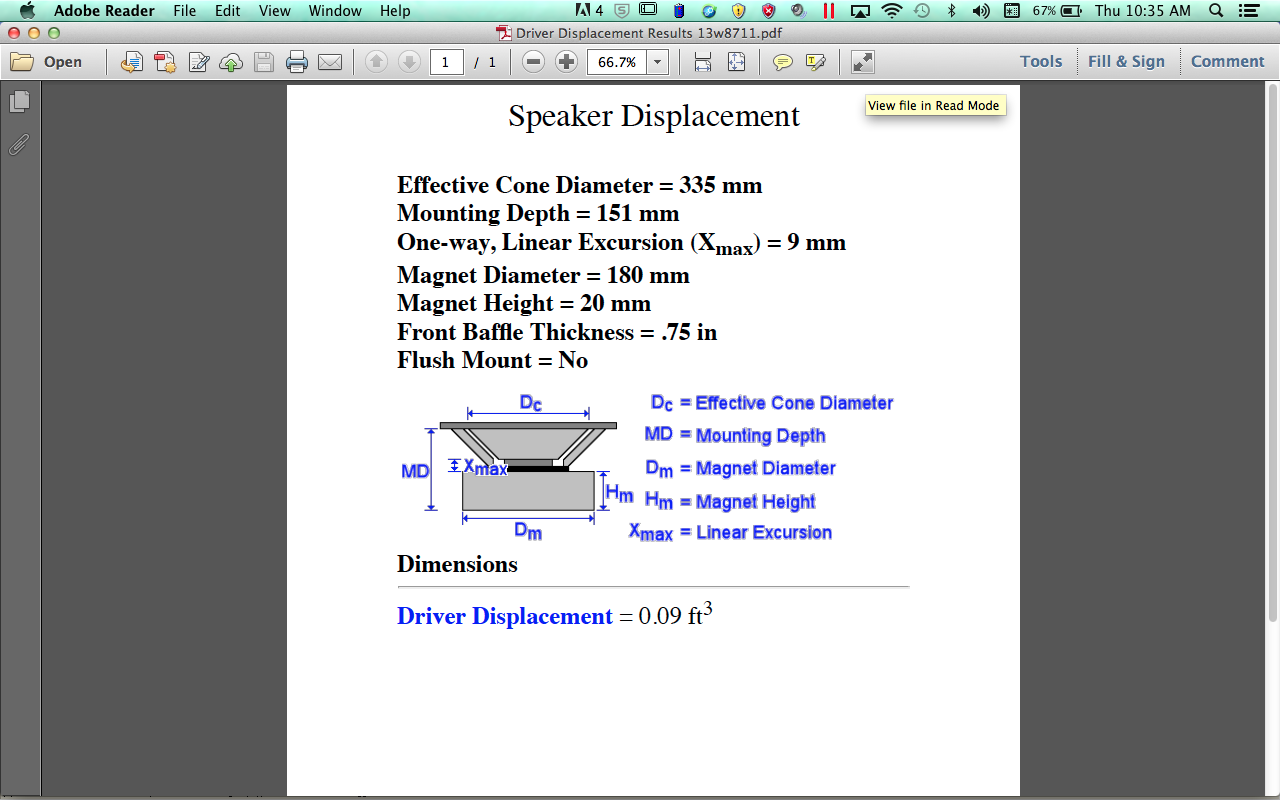This screenshot has height=800, width=1280.
Task: Click the Create PDF icon
Action: tap(165, 62)
